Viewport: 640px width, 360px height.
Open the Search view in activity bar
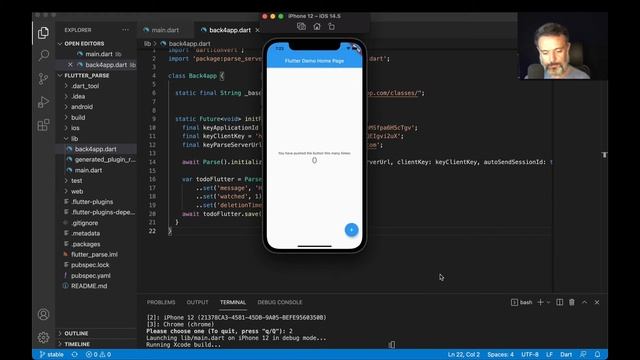click(x=43, y=55)
